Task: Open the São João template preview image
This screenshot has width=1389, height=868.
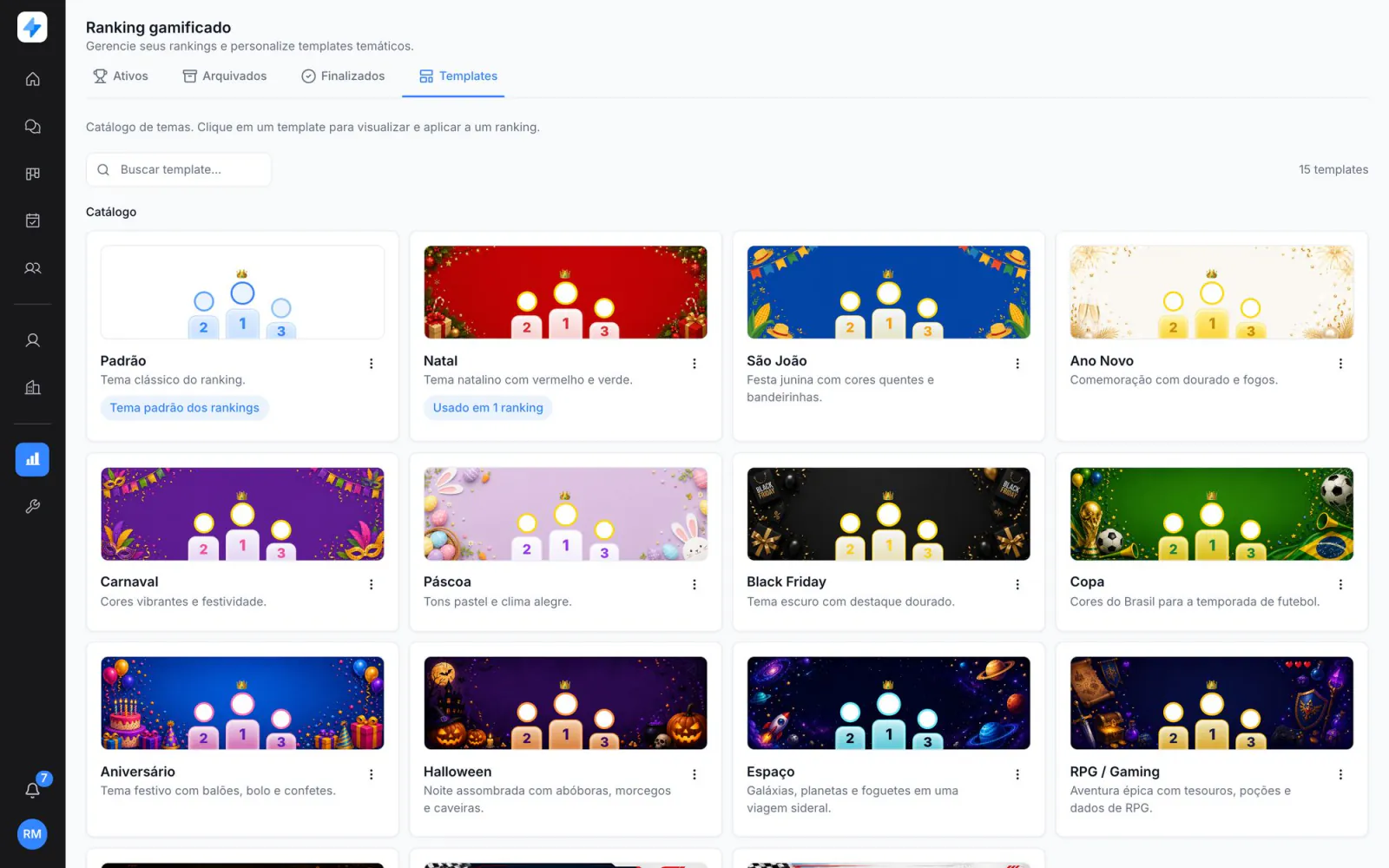Action: [x=888, y=293]
